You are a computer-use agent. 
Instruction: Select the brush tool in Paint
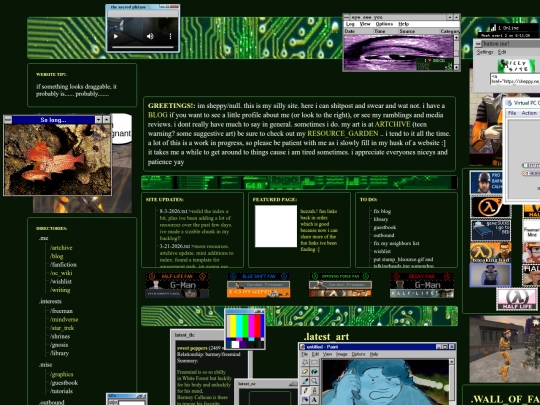[314, 390]
